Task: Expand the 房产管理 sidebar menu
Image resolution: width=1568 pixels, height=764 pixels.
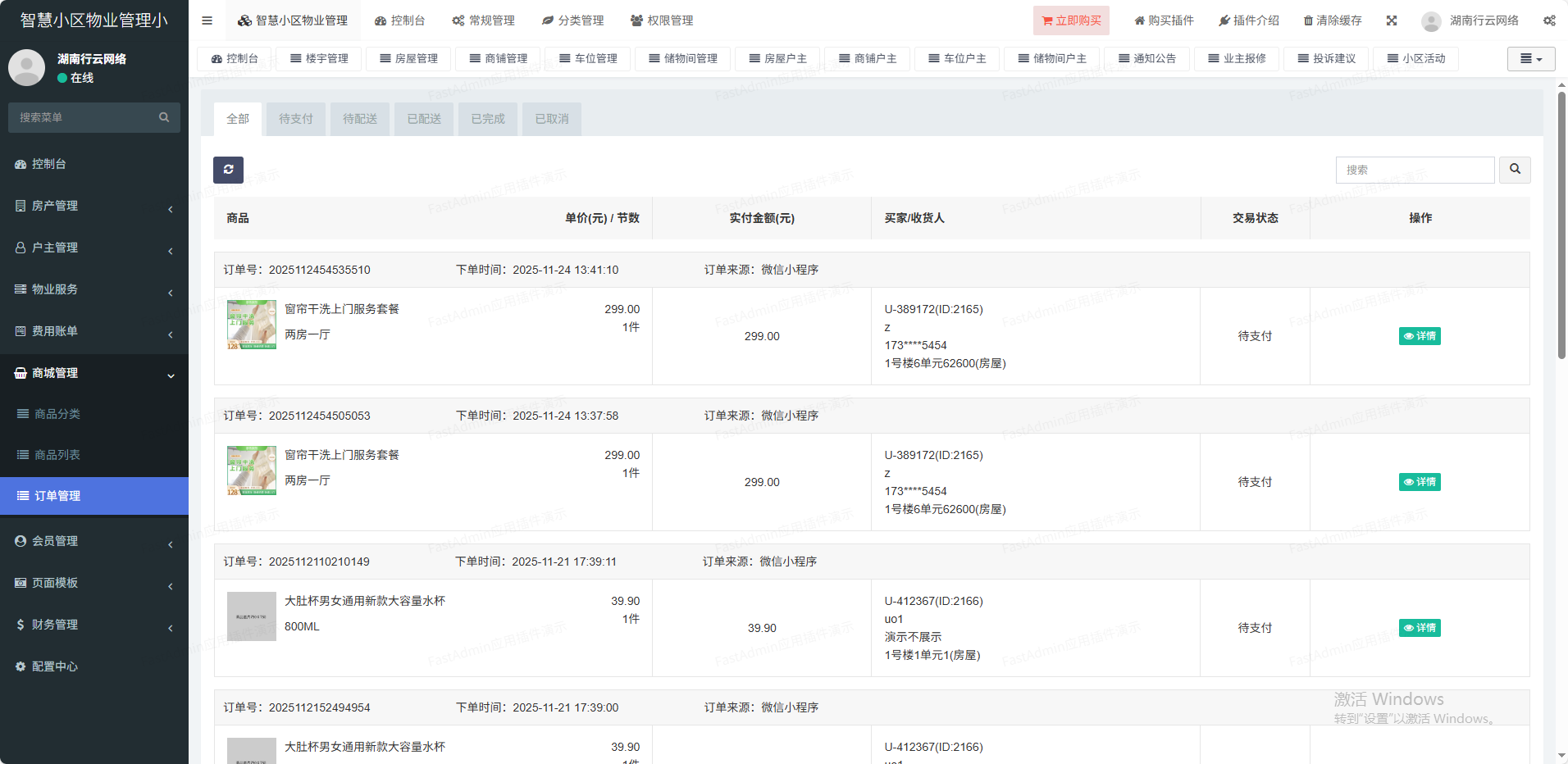Action: (94, 206)
